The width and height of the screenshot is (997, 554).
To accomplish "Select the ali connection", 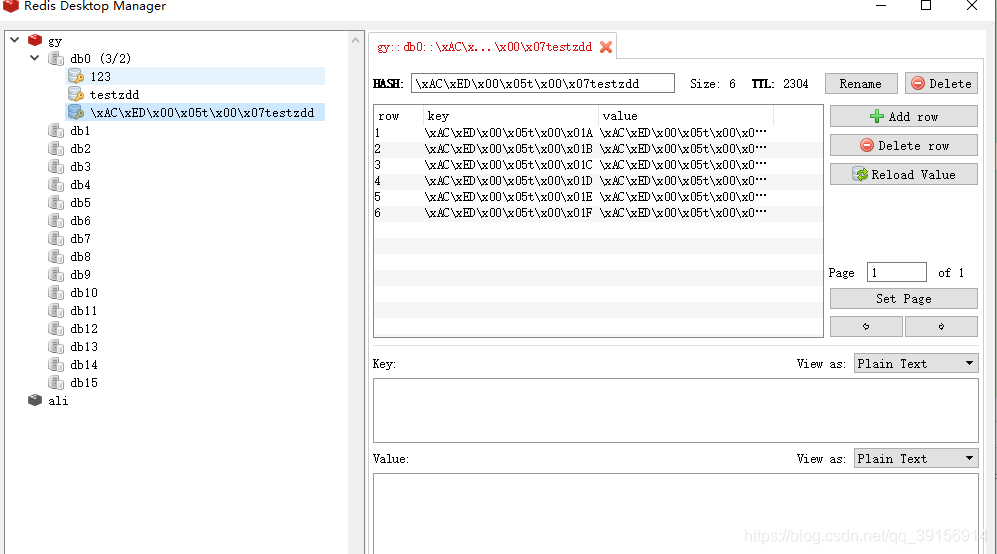I will tap(58, 401).
